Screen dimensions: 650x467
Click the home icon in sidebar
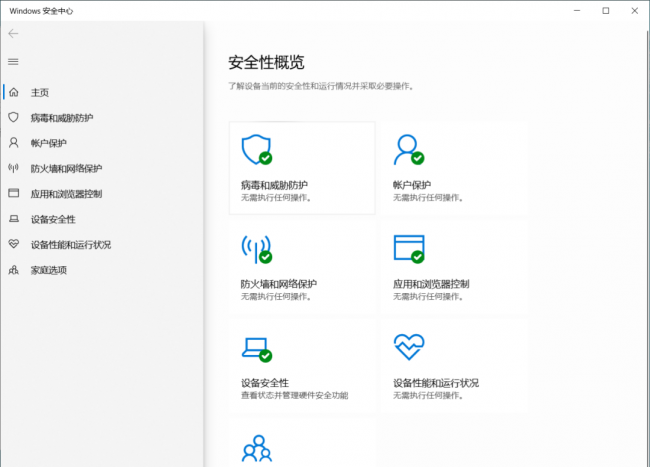14,92
